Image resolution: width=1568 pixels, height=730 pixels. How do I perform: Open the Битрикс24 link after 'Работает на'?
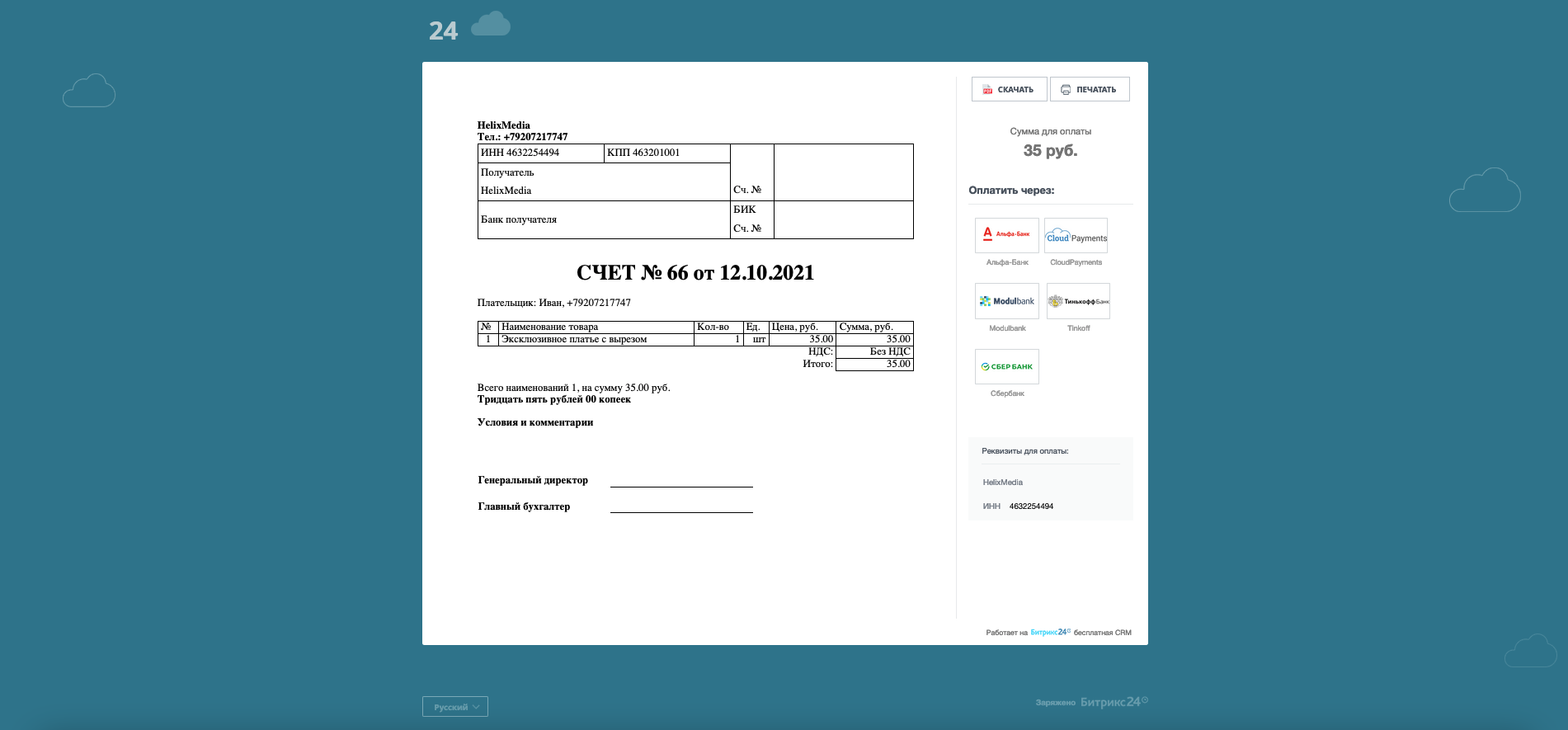1050,633
